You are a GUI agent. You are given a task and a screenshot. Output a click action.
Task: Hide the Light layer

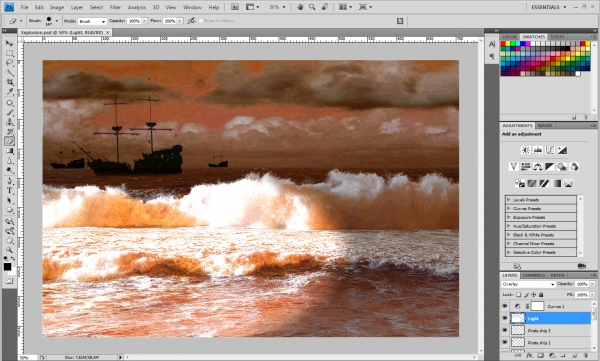tap(505, 318)
